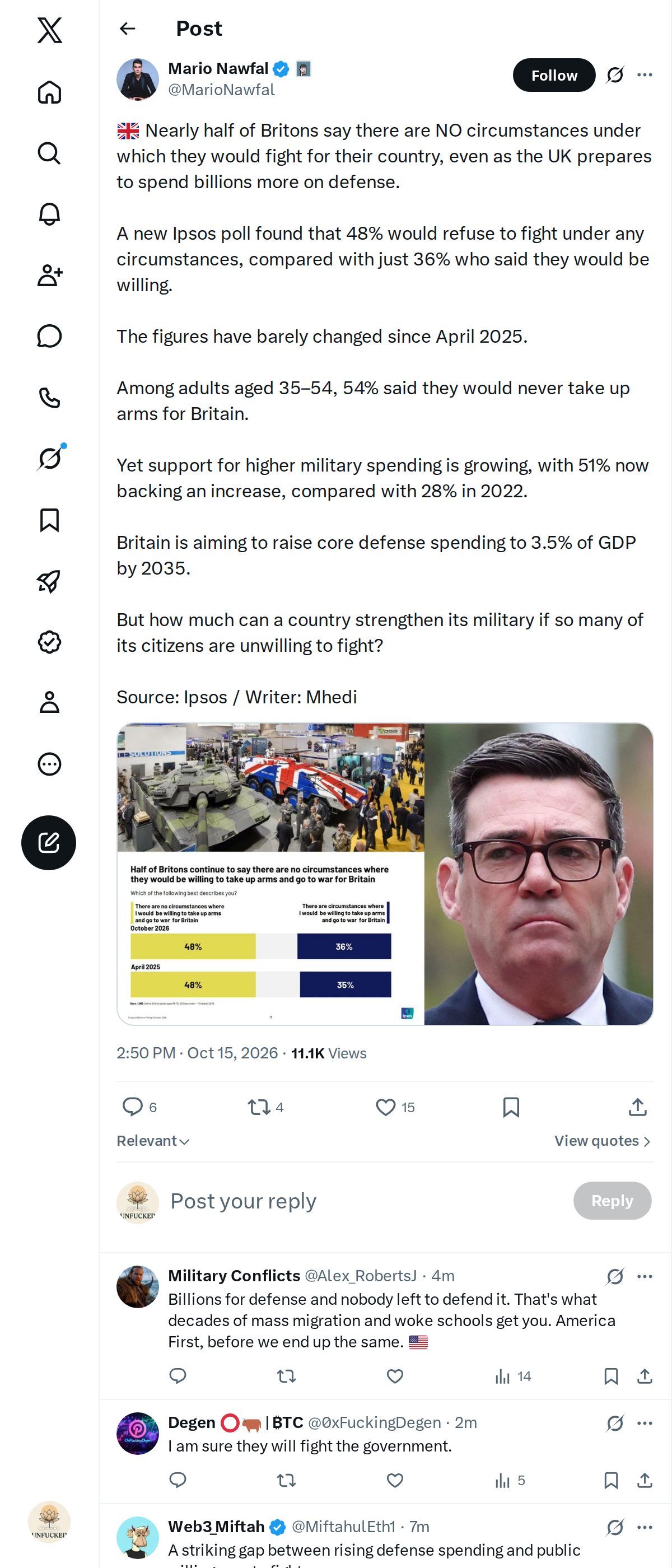Go back with the arrow icon
Screen dimensions: 672x1568
click(127, 29)
